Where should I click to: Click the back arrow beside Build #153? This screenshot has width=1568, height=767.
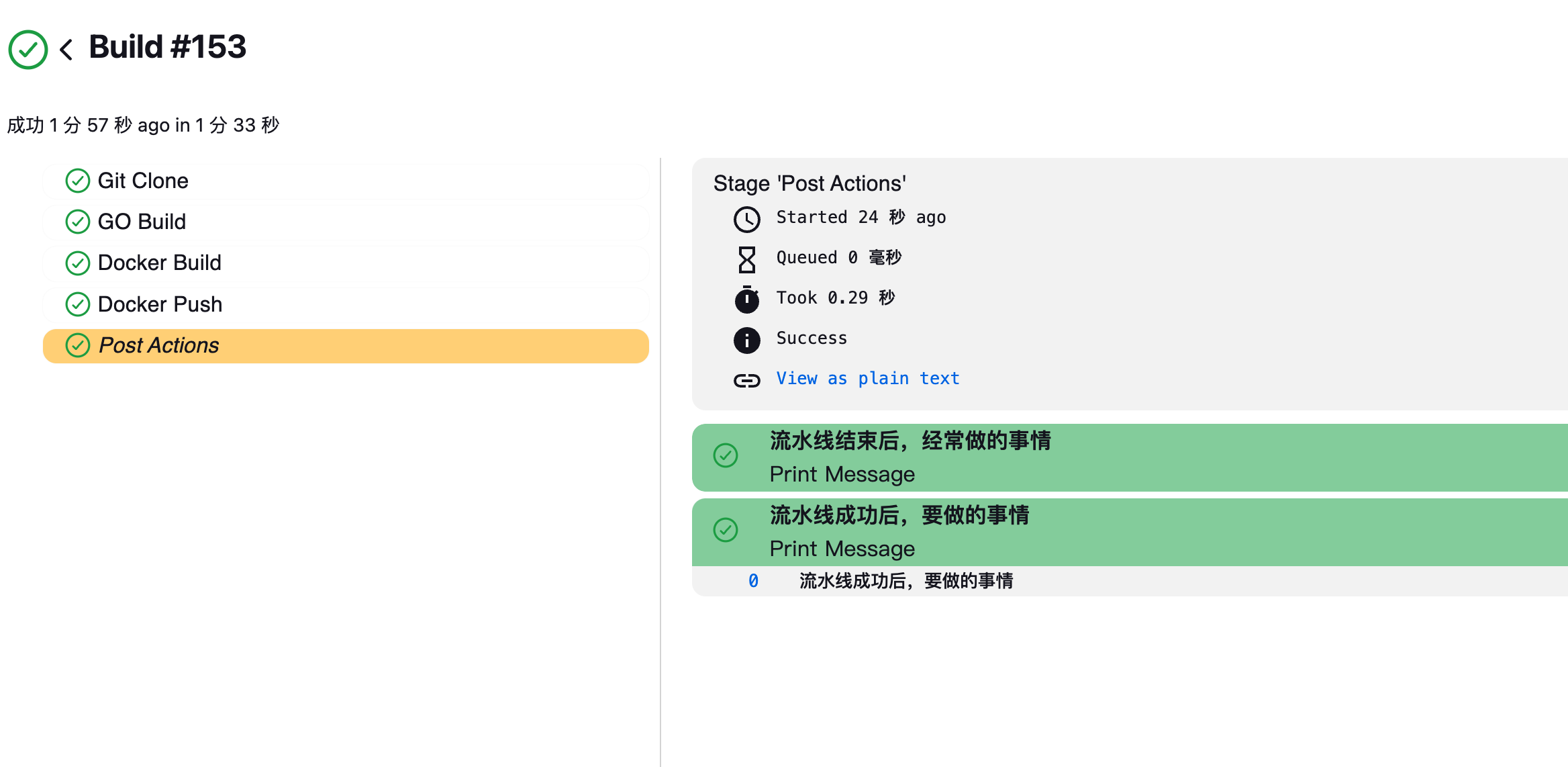coord(66,49)
